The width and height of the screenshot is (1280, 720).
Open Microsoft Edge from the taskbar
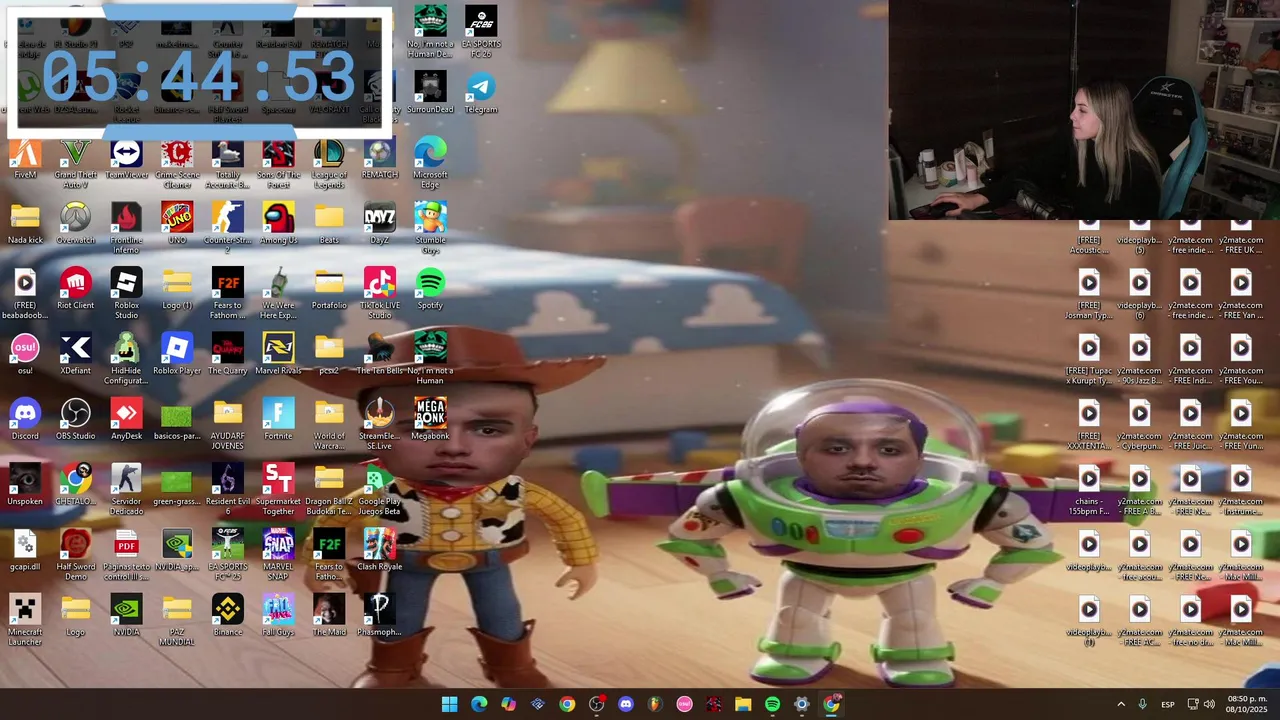coord(479,704)
